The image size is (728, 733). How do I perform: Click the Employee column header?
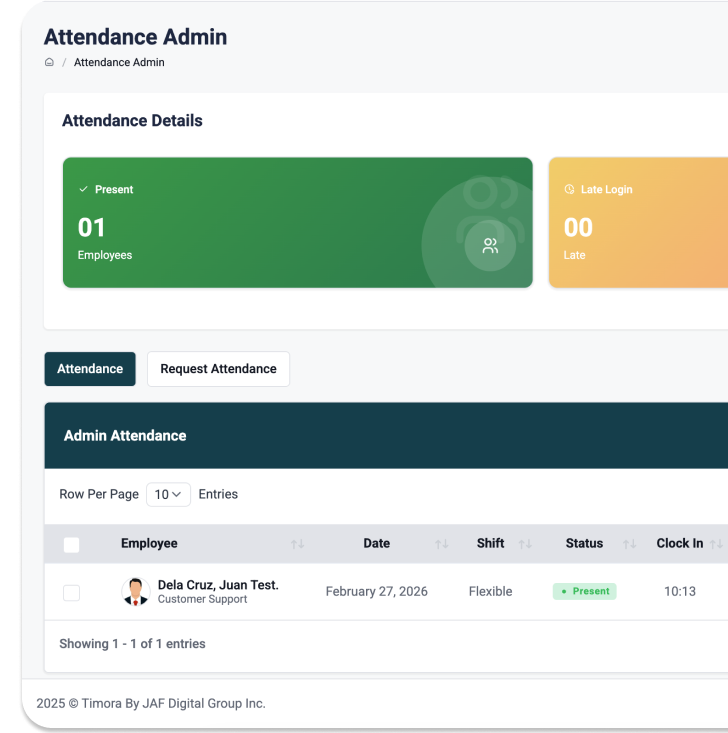click(x=149, y=543)
